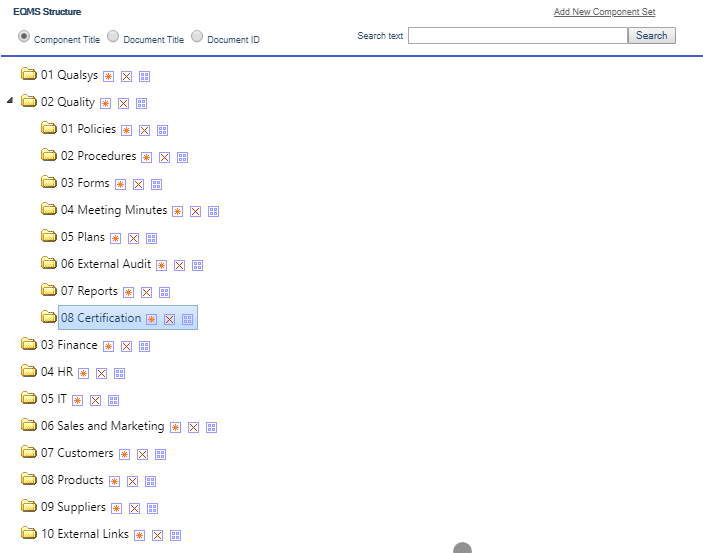
Task: Collapse the 02 Quality tree node
Action: [10, 102]
